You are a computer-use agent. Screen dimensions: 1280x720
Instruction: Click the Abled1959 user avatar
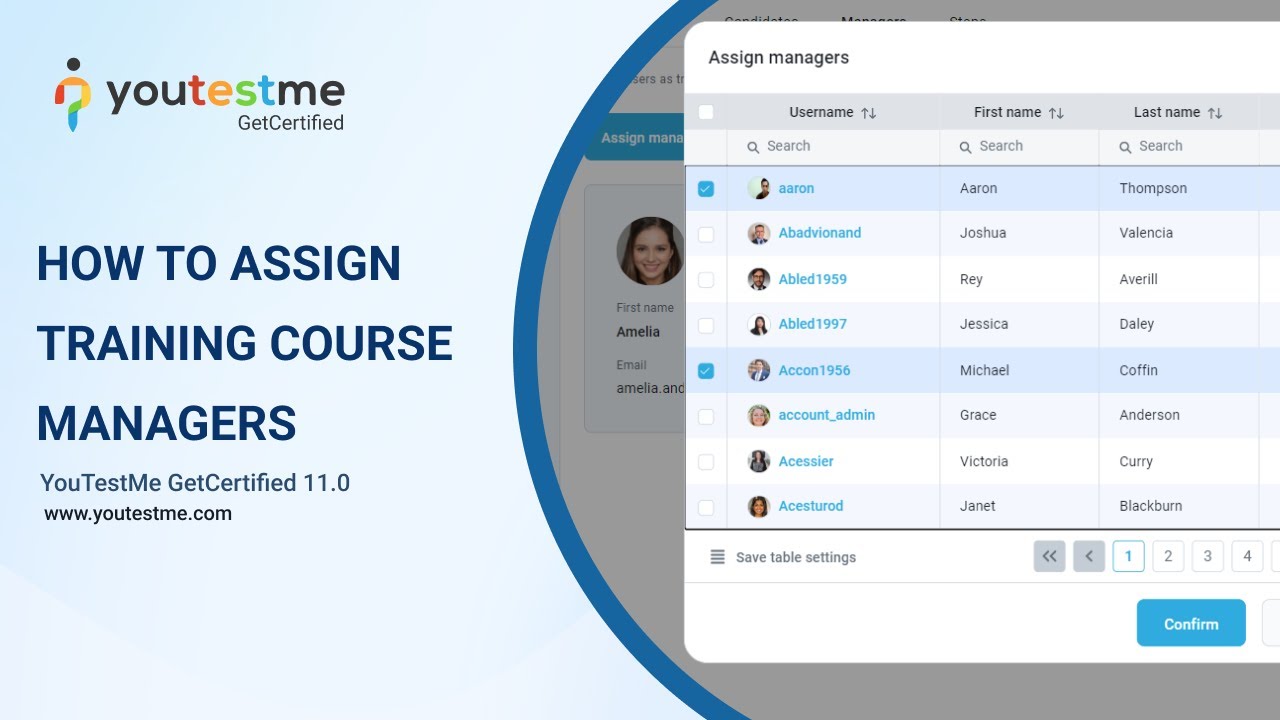click(759, 279)
